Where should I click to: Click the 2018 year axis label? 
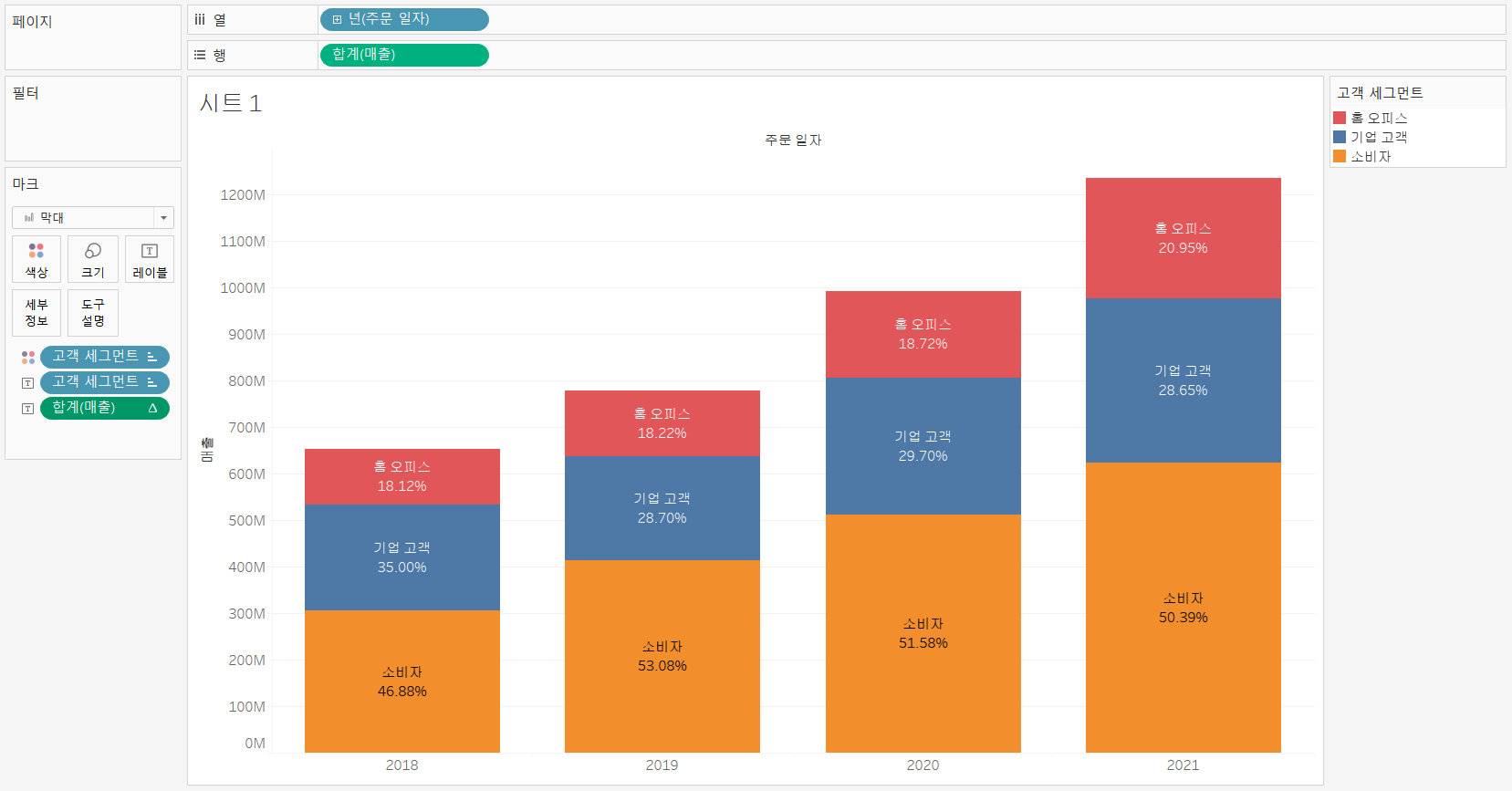coord(402,765)
